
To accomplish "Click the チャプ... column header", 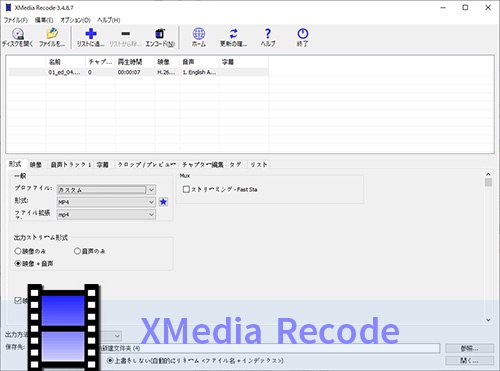I will tap(100, 62).
